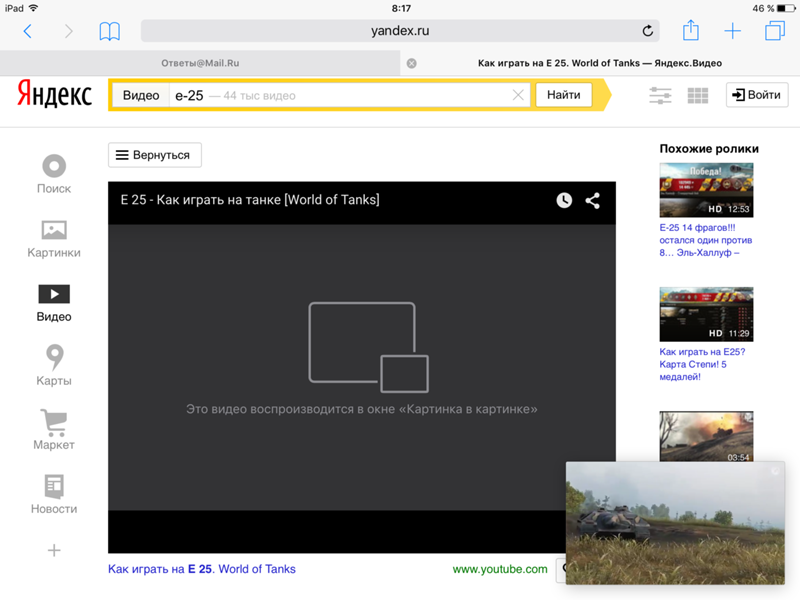Open link 'Е-25 14 фрагов!!!'
The width and height of the screenshot is (800, 600).
pyautogui.click(x=706, y=240)
